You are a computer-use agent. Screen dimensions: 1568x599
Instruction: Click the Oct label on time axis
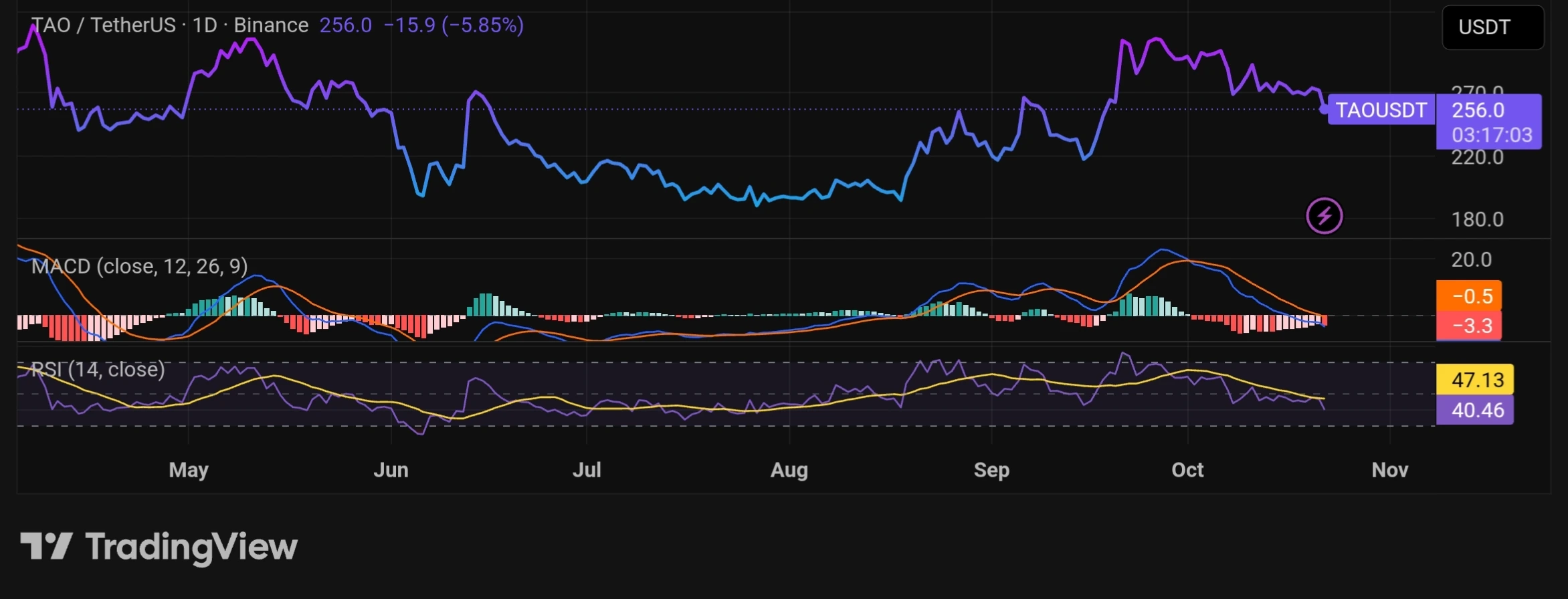pos(1188,470)
